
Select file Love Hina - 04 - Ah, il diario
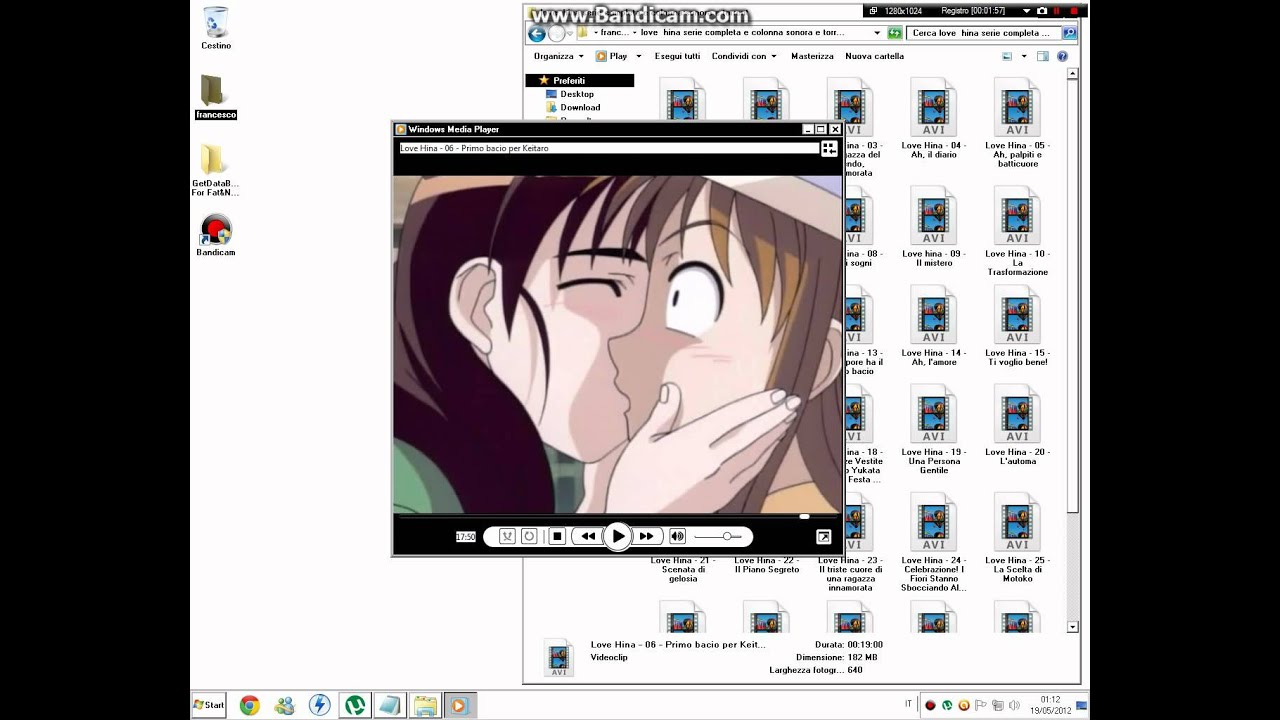pos(933,118)
